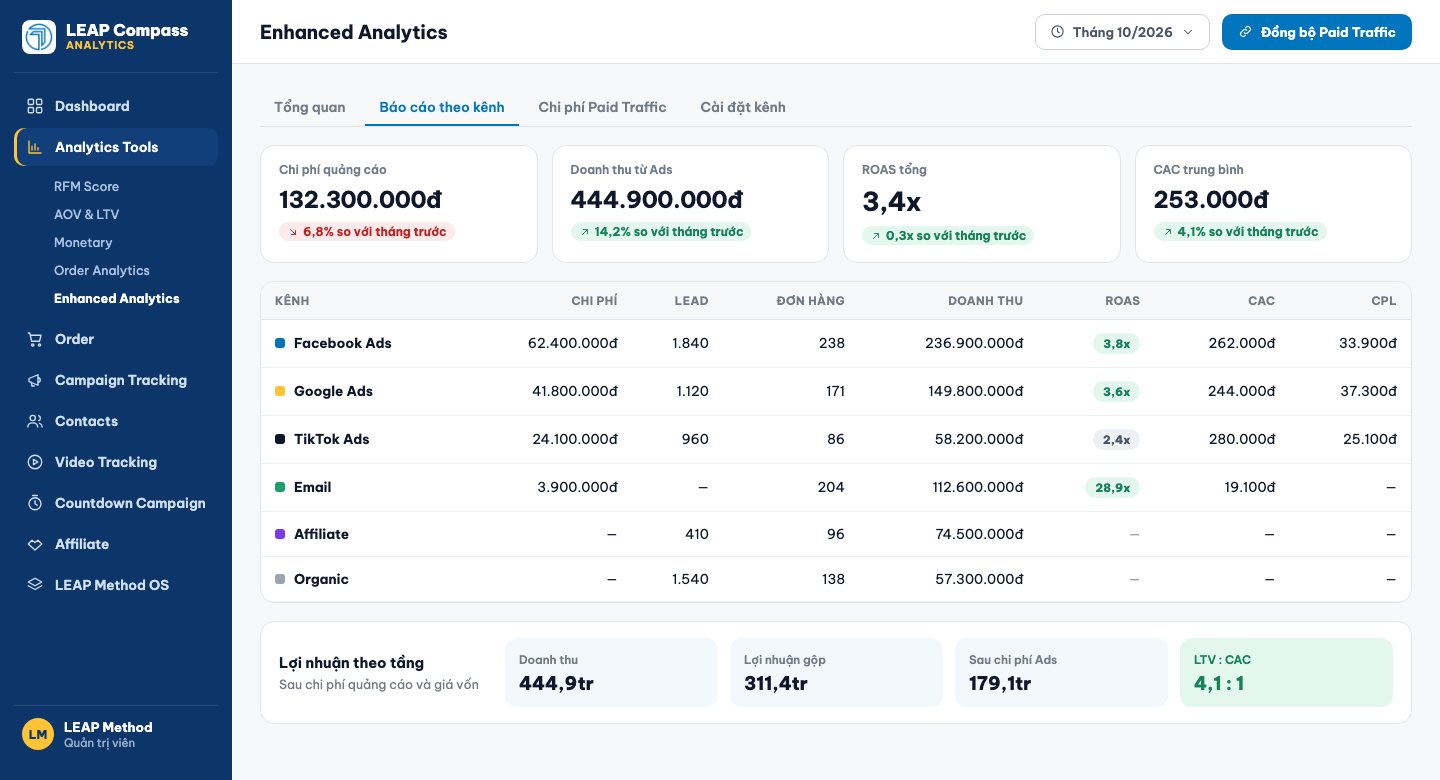Open Order Analytics submenu item
This screenshot has height=780, width=1440.
click(102, 270)
